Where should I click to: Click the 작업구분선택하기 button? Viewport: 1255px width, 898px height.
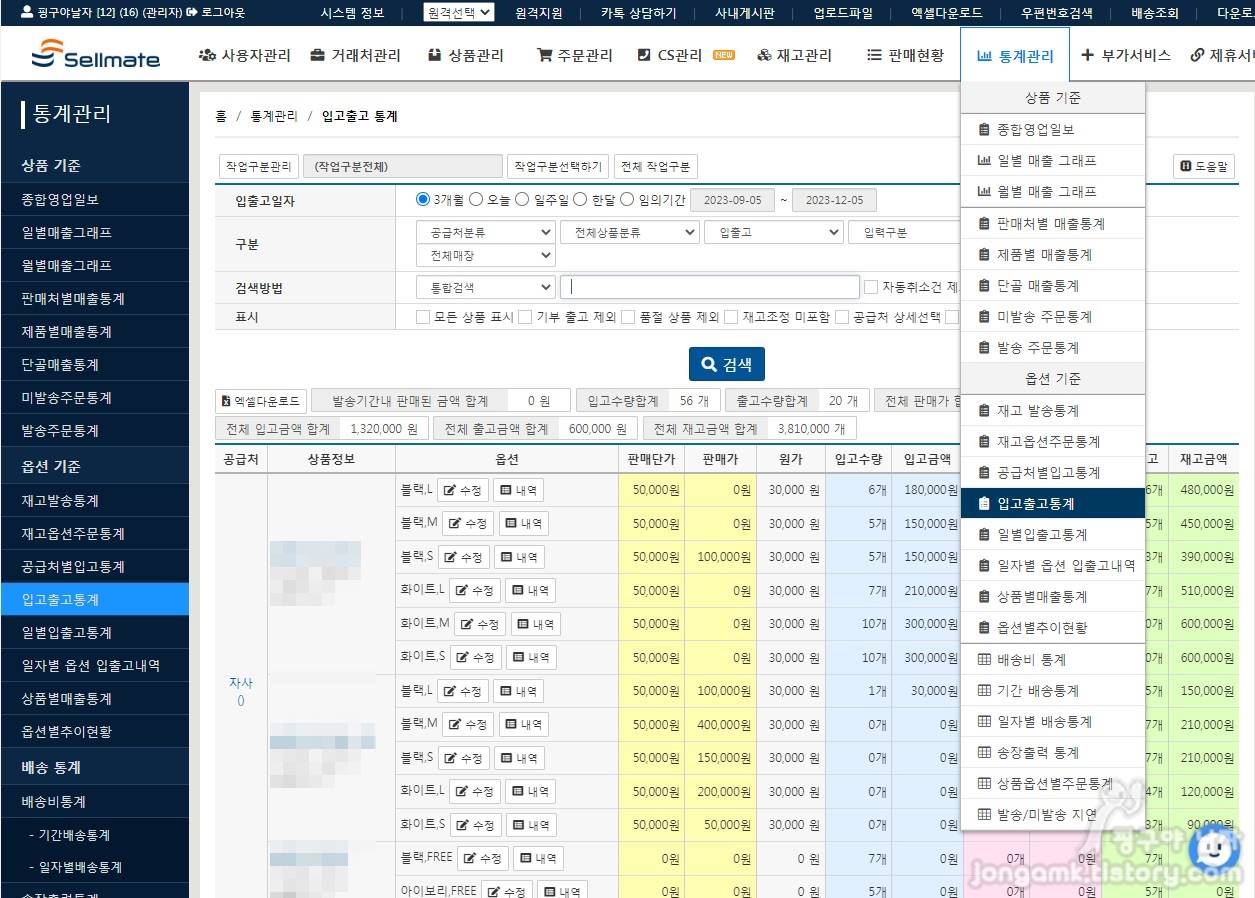(558, 167)
